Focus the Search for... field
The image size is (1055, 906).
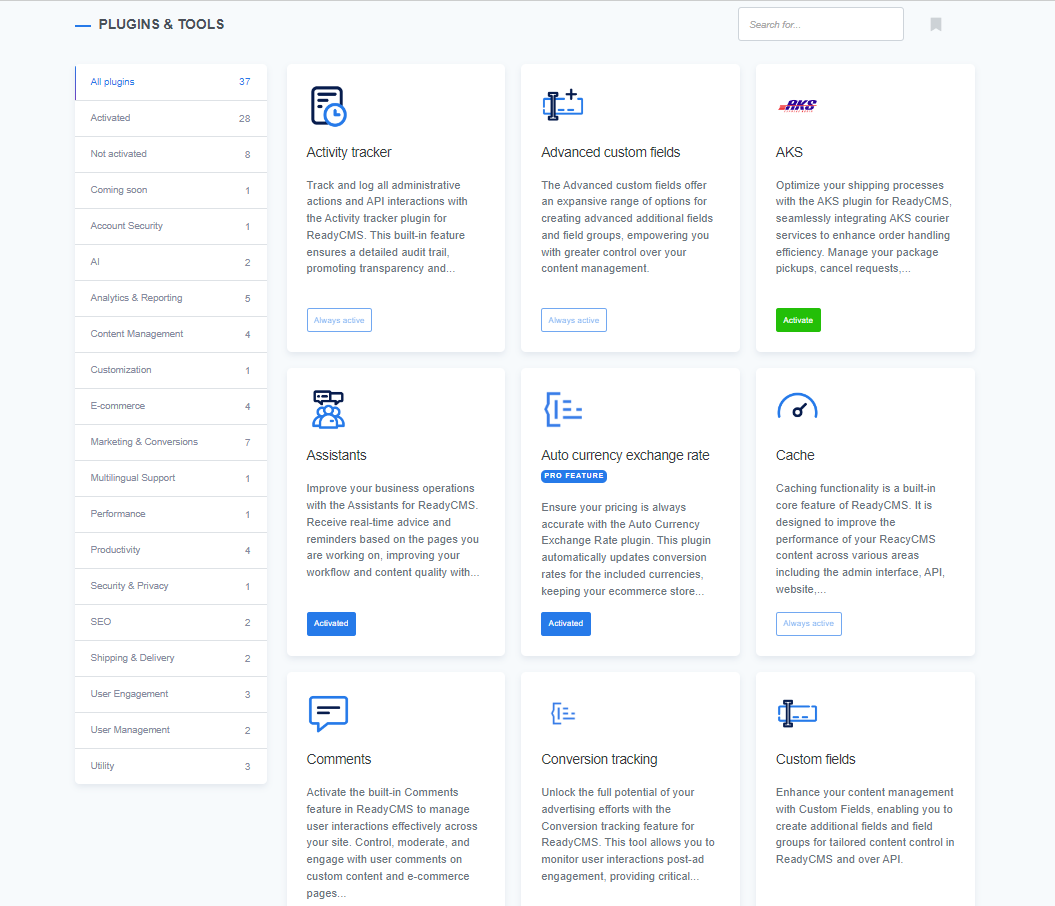[x=820, y=24]
